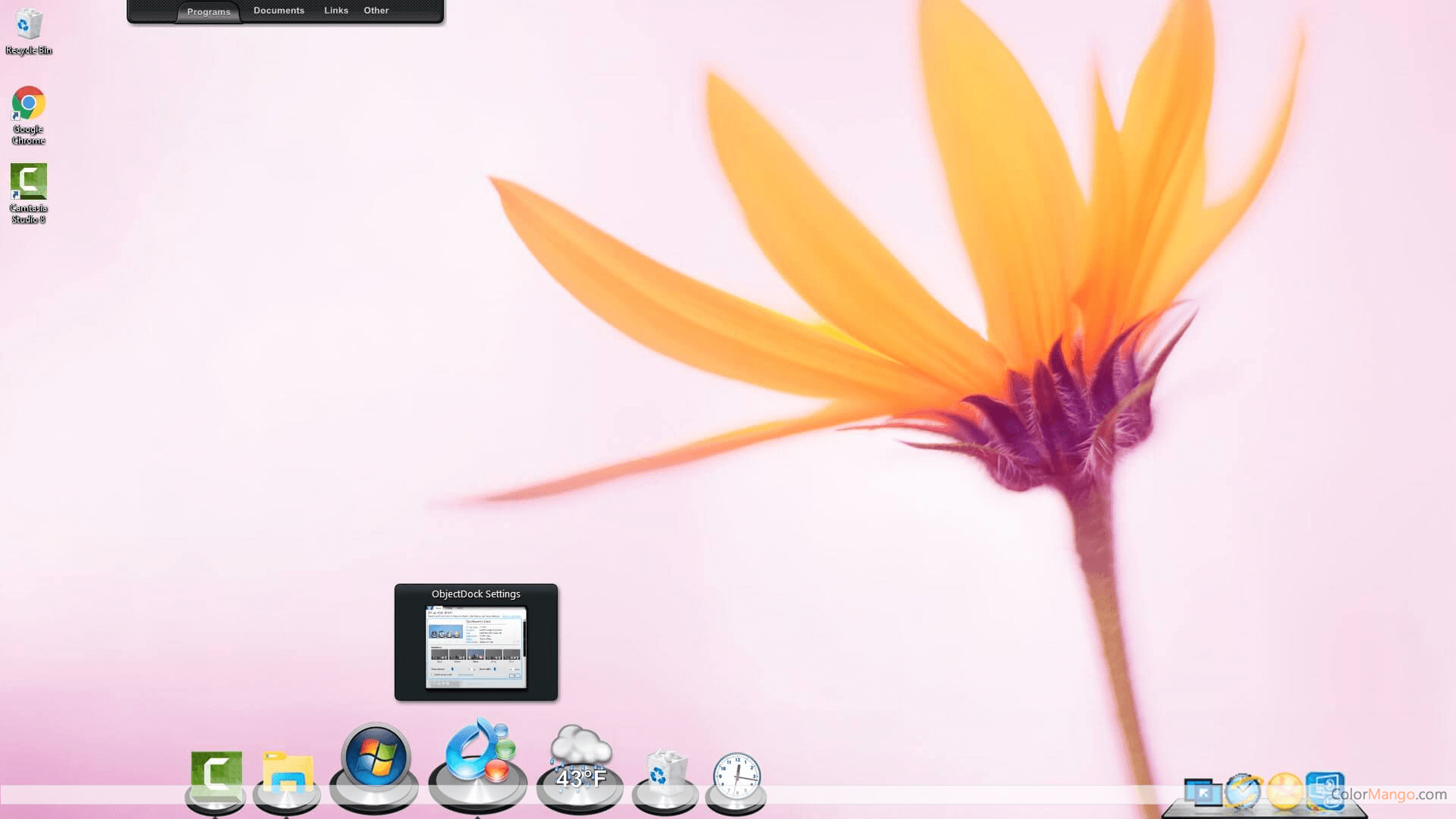Switch to the Documents tab on top dock
The image size is (1456, 819).
(x=278, y=10)
